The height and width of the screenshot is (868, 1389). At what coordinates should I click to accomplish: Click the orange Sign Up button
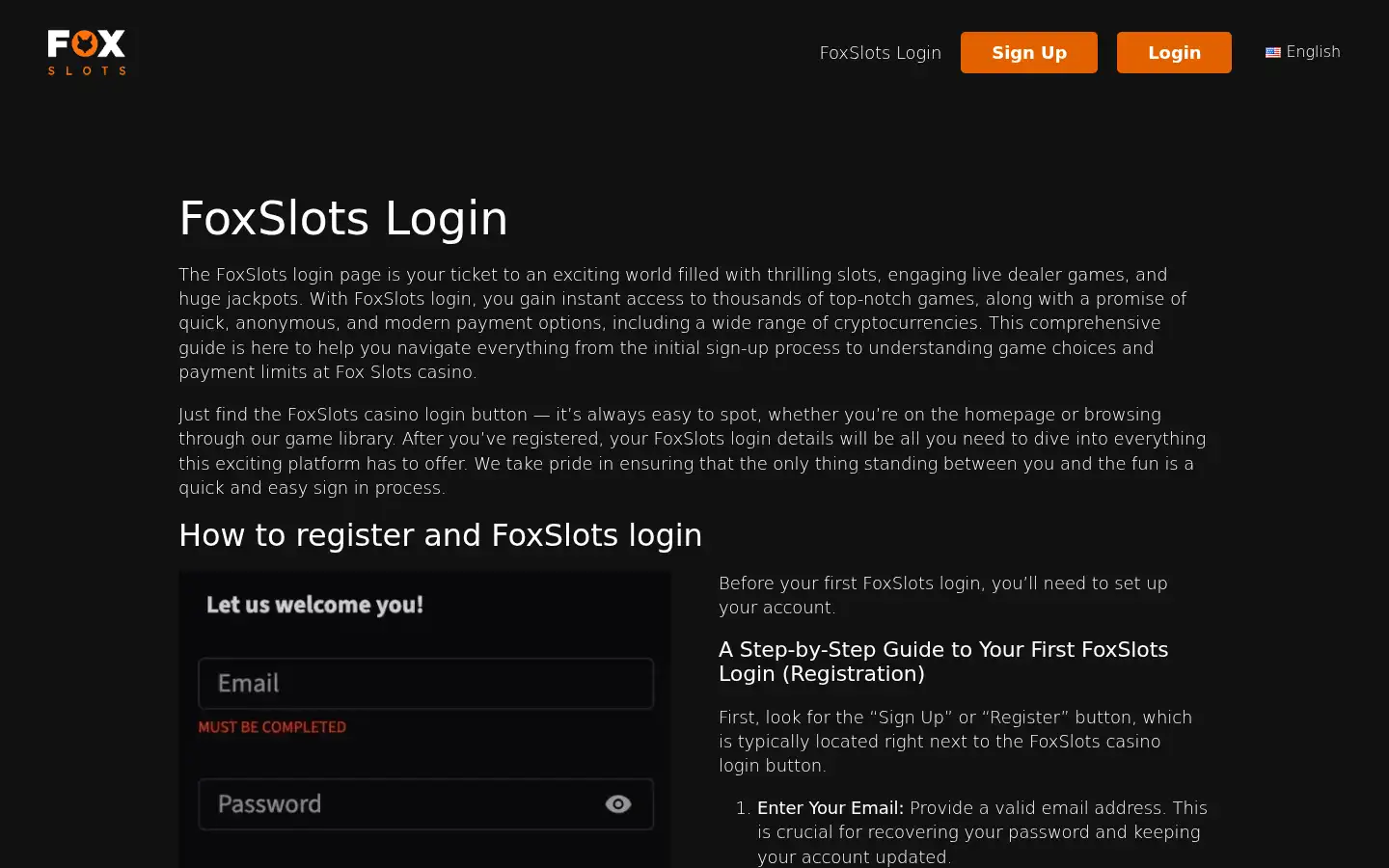click(x=1028, y=52)
